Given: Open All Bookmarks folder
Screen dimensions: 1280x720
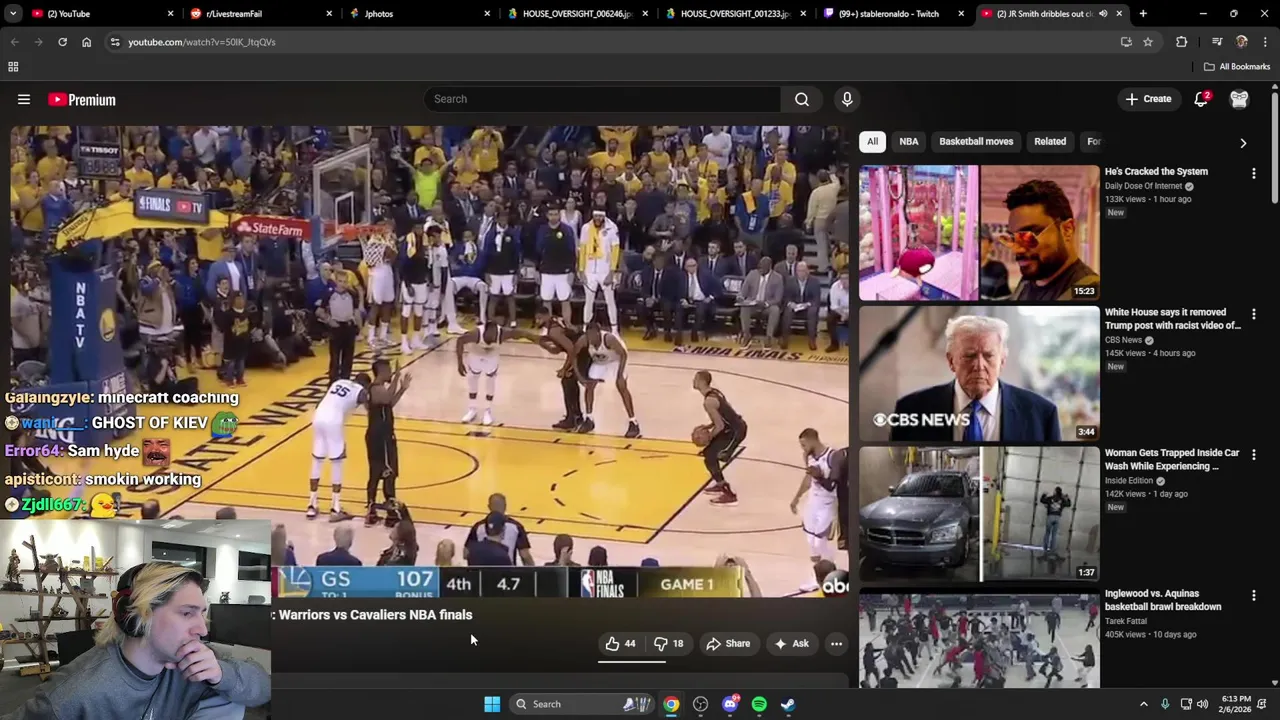Looking at the screenshot, I should [x=1237, y=67].
